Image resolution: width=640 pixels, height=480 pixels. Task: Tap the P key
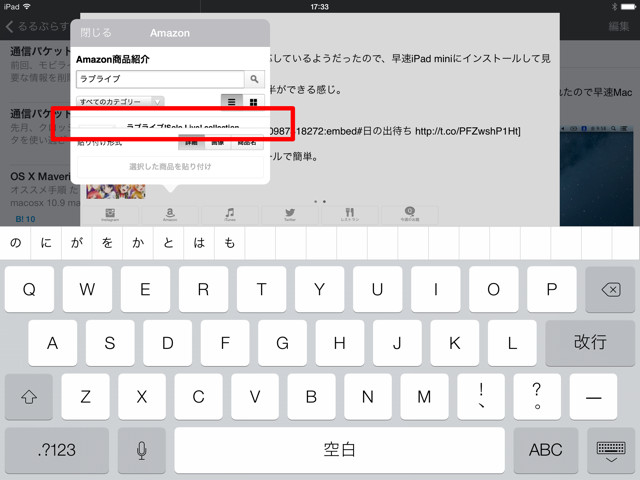point(552,289)
